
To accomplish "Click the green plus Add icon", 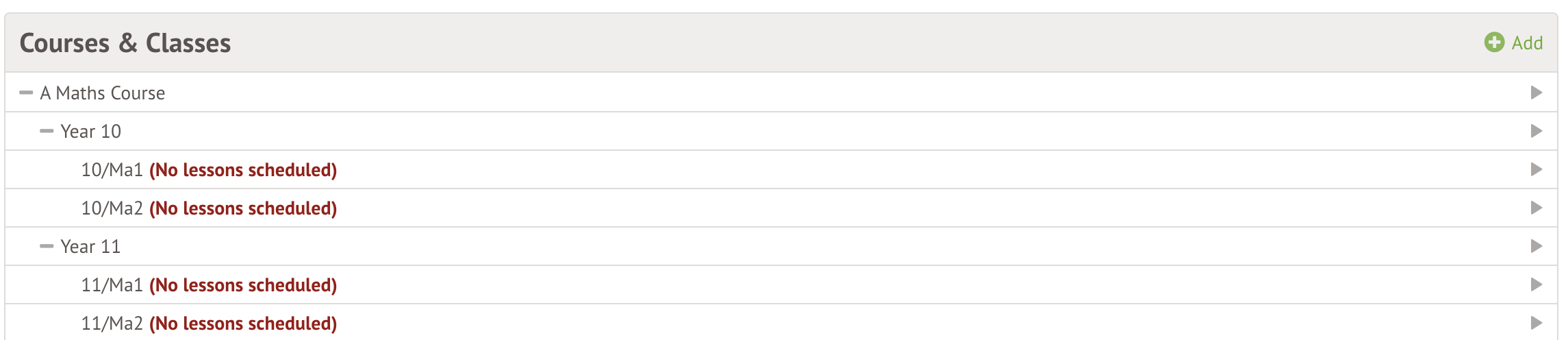I will [1494, 42].
